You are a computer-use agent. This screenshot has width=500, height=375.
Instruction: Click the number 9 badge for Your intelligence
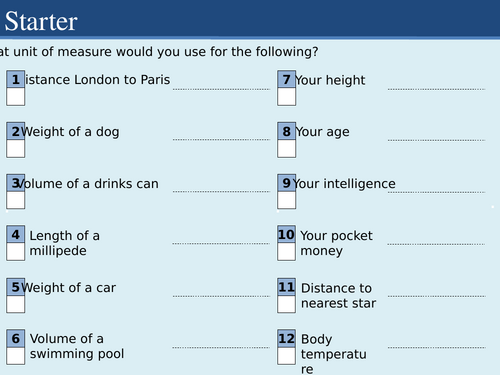(x=287, y=183)
